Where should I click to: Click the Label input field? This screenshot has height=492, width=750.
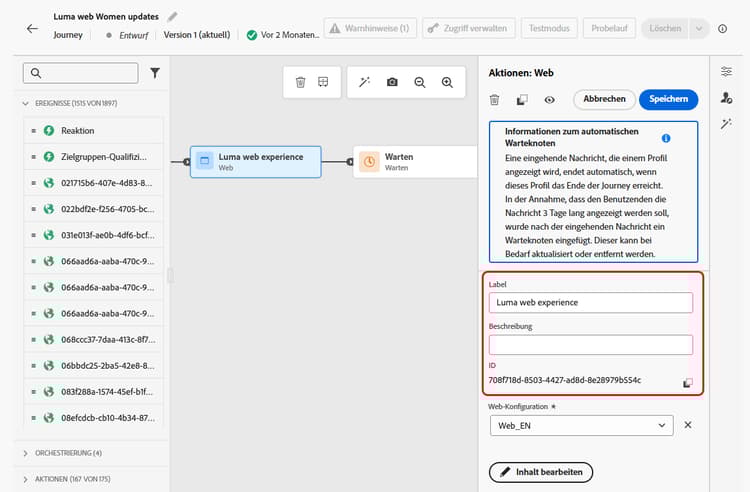[591, 303]
